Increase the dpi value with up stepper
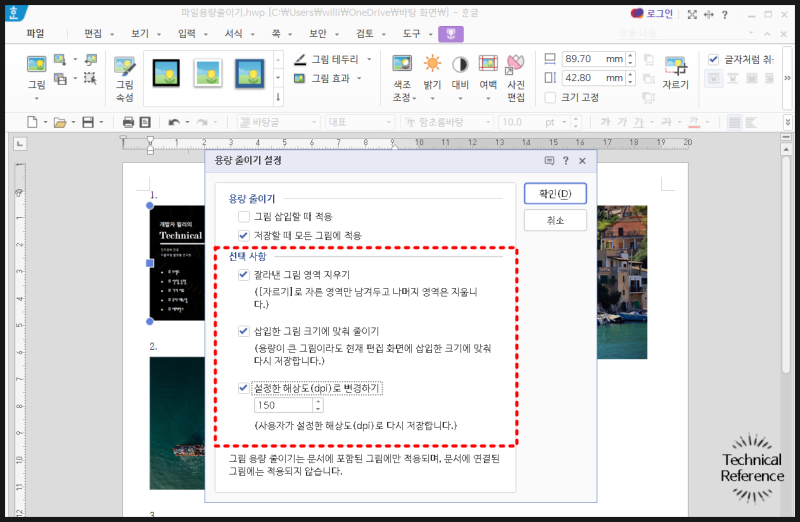Screen dimensions: 800x522 [x=318, y=402]
